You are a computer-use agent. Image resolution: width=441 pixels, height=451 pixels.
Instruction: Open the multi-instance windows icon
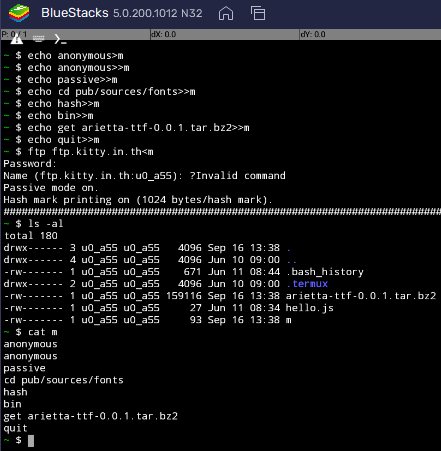tap(258, 13)
